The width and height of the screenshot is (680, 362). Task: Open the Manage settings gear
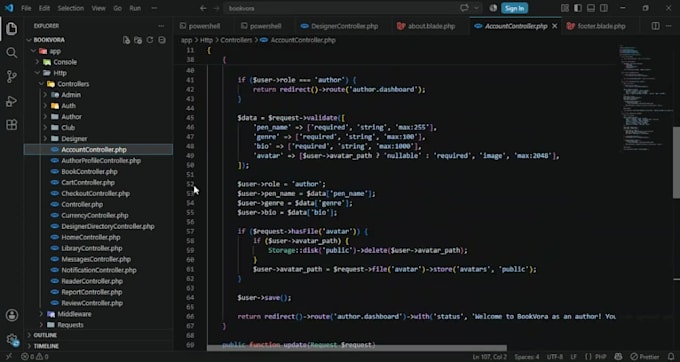tap(12, 339)
